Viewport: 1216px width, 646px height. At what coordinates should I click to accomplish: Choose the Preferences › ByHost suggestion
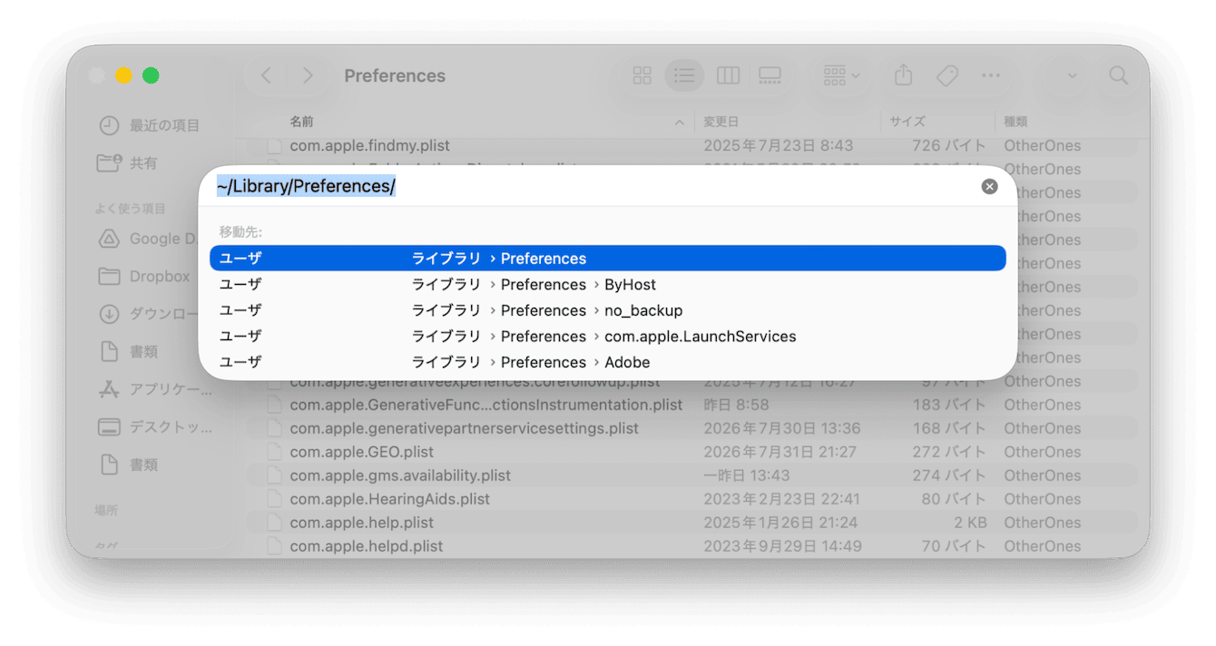[x=608, y=284]
